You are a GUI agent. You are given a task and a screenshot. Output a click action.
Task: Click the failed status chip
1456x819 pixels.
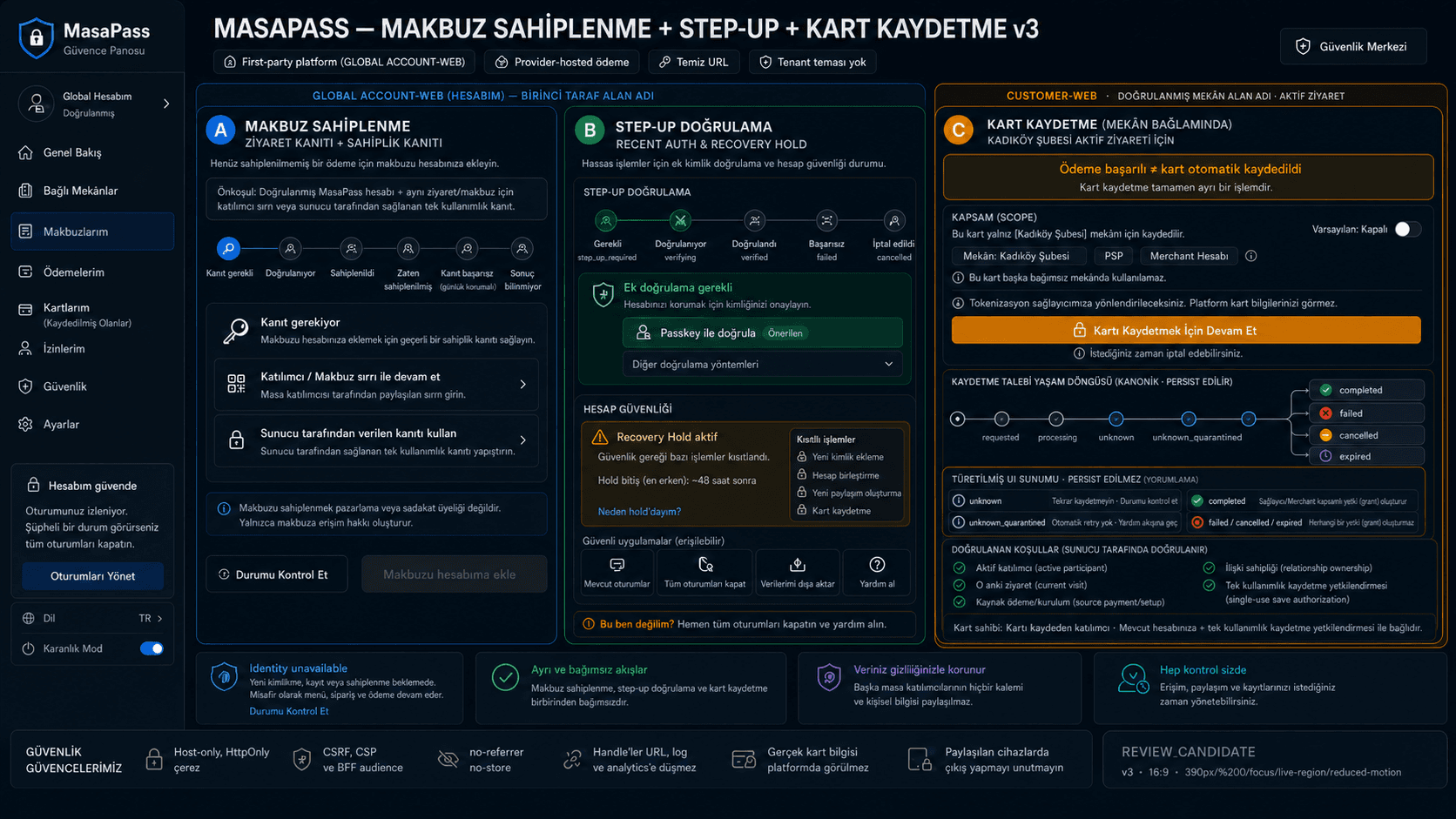1367,413
